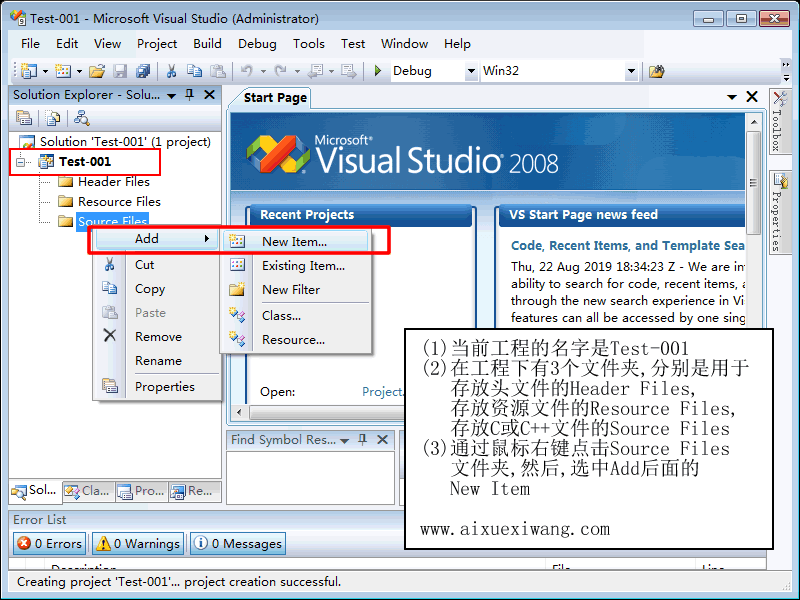This screenshot has width=800, height=600.
Task: Pin the Solution Explorer with auto-hide icon
Action: 190,95
